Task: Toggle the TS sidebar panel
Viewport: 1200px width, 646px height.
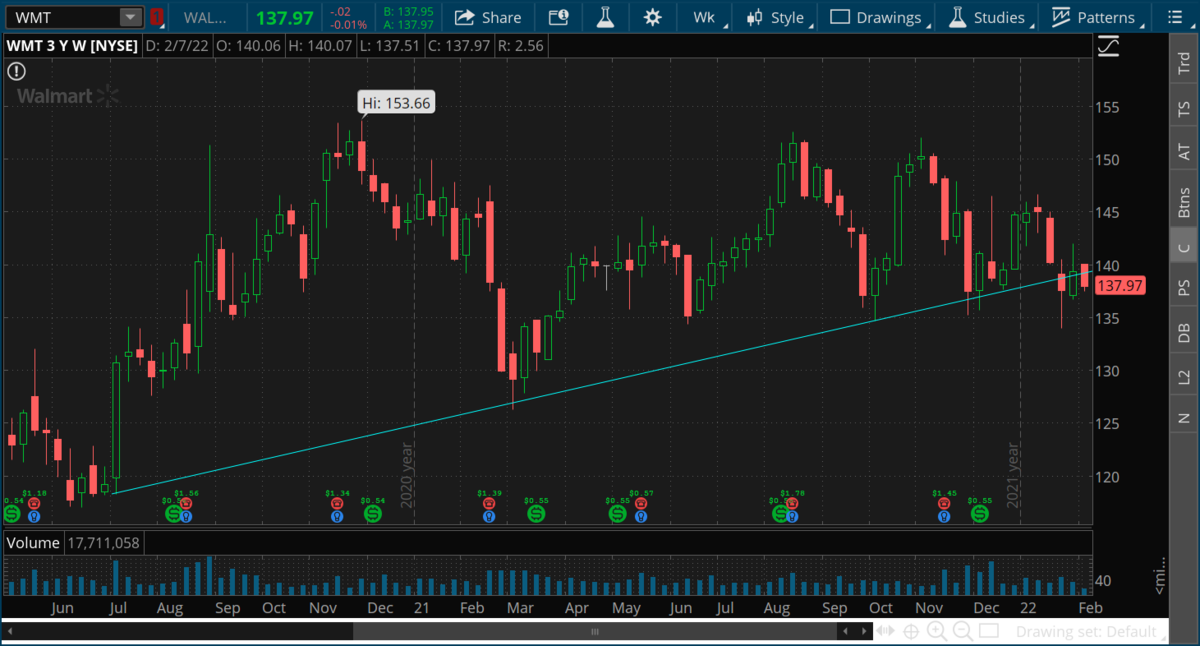Action: tap(1184, 108)
